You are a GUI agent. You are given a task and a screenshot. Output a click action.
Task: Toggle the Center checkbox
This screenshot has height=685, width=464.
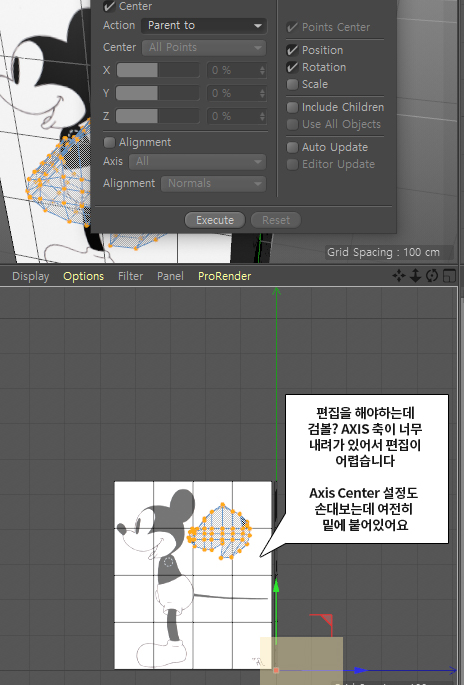pyautogui.click(x=109, y=6)
